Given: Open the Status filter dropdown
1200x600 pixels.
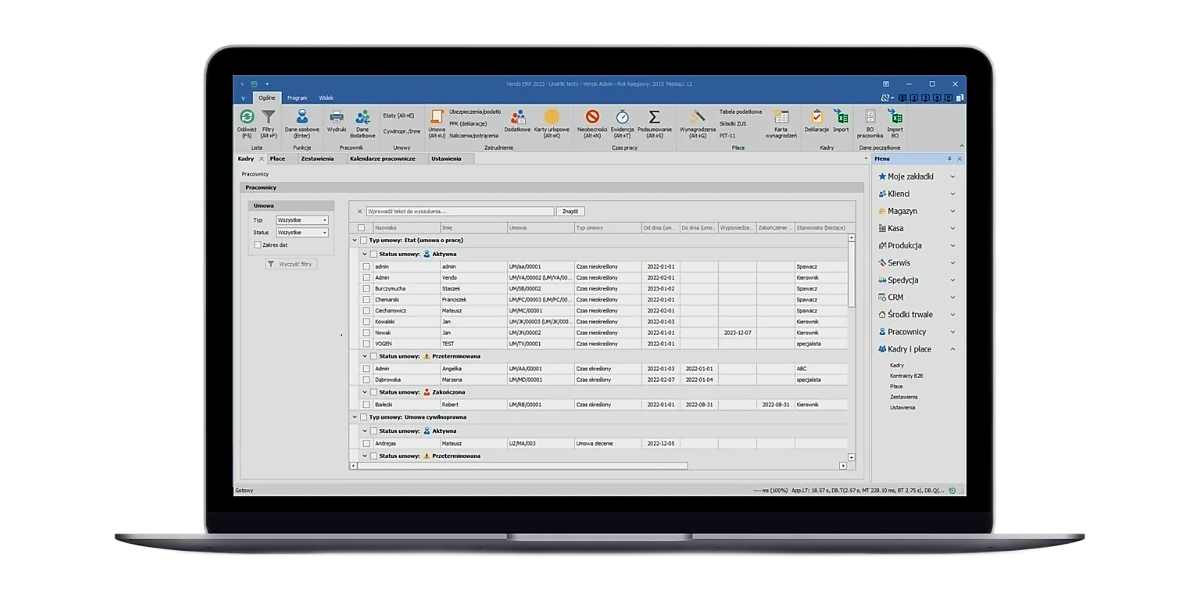Looking at the screenshot, I should 301,232.
